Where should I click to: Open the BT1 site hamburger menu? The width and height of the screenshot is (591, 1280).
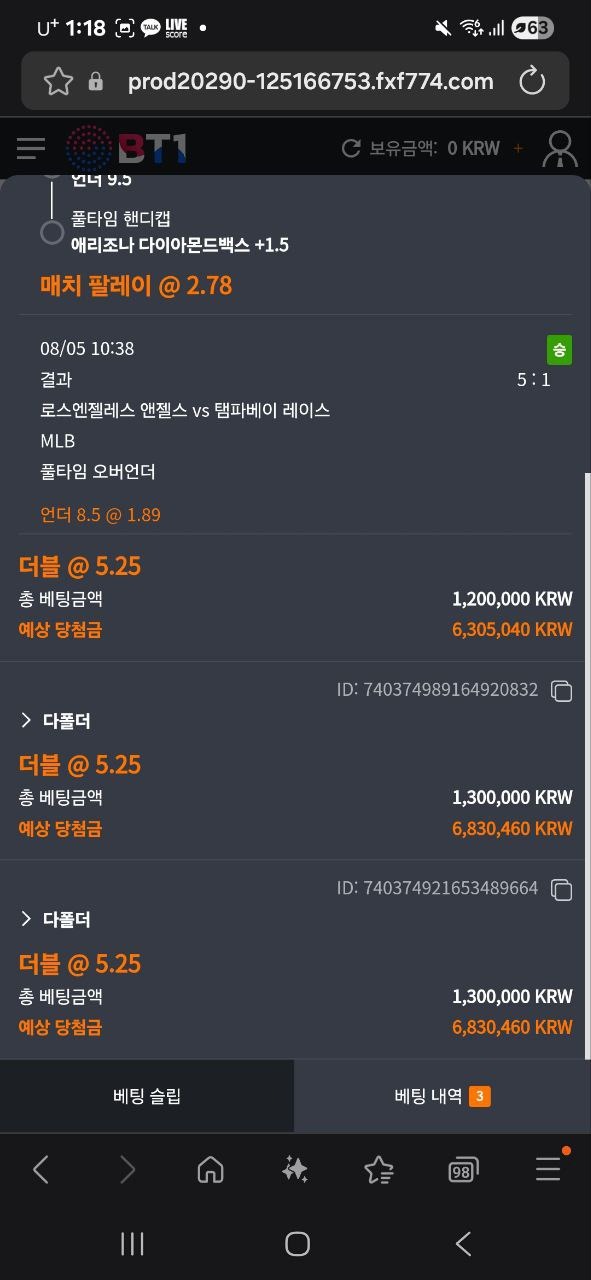pos(30,148)
